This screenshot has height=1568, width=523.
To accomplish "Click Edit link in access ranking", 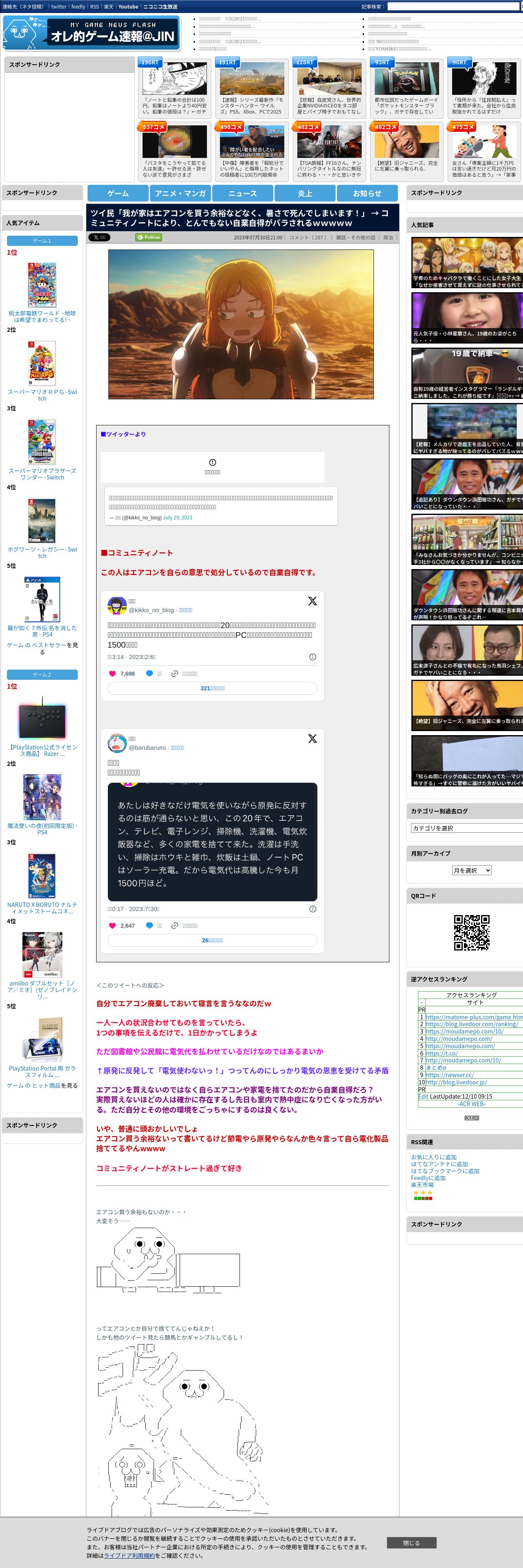I will 423,1096.
